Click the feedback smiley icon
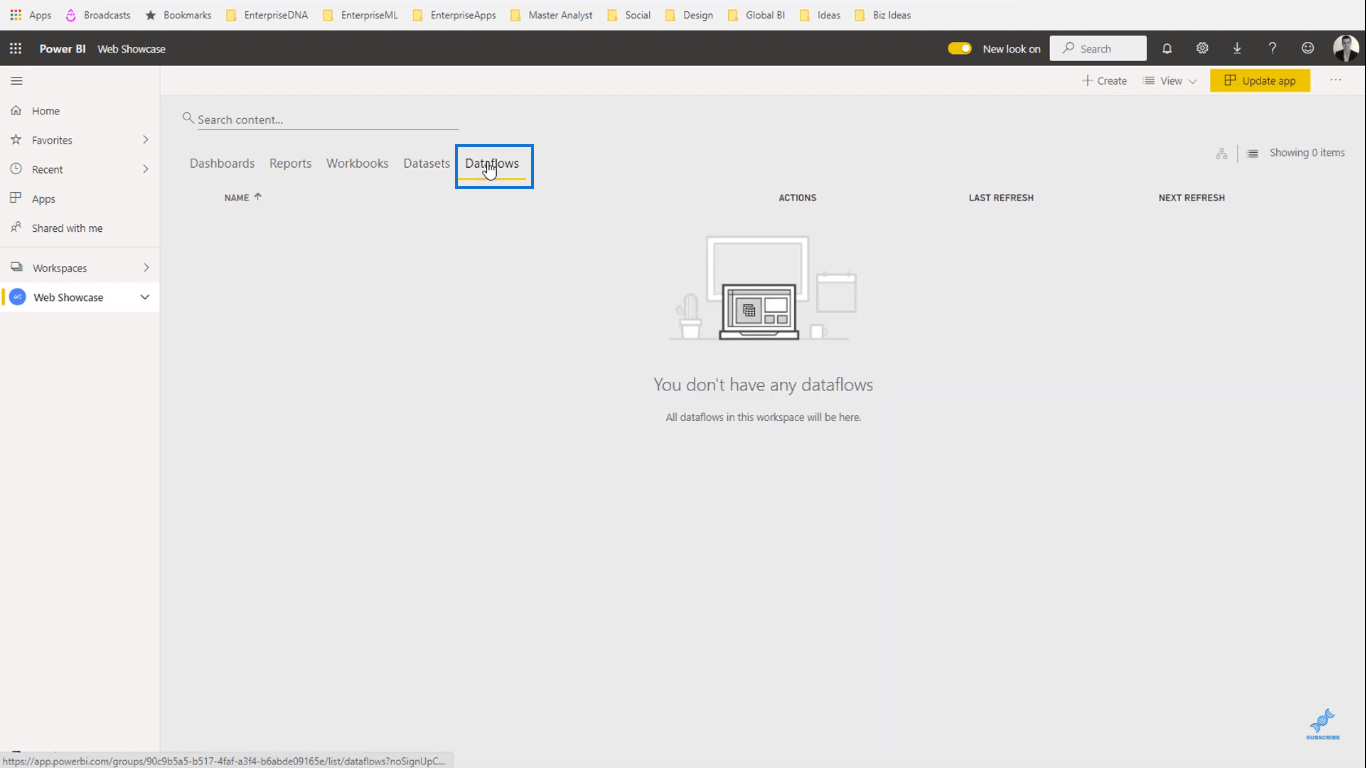This screenshot has width=1366, height=768. click(1308, 48)
